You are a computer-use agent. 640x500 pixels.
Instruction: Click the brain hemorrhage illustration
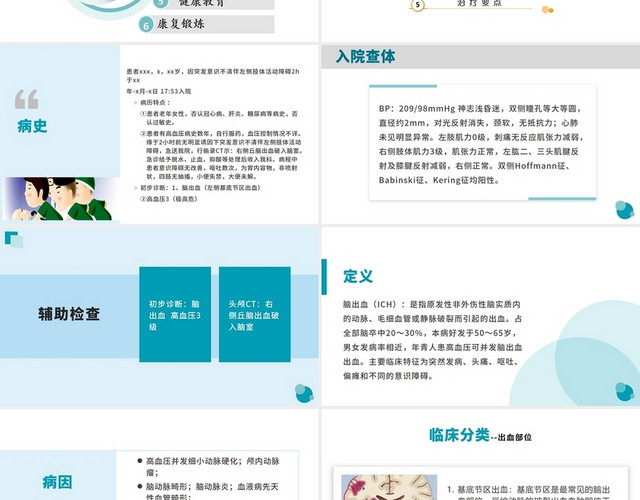(389, 487)
